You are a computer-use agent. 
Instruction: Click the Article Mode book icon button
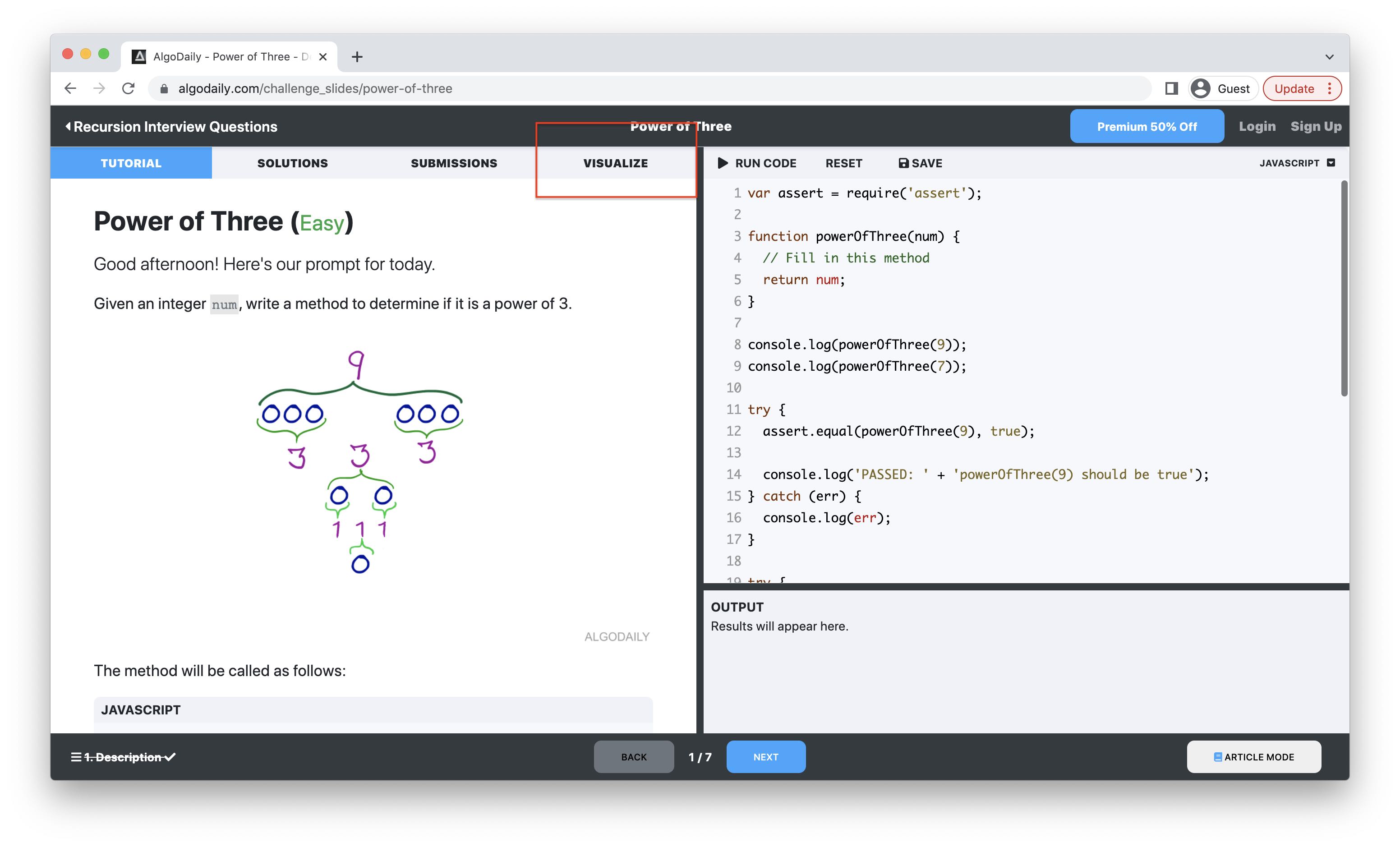click(1253, 757)
